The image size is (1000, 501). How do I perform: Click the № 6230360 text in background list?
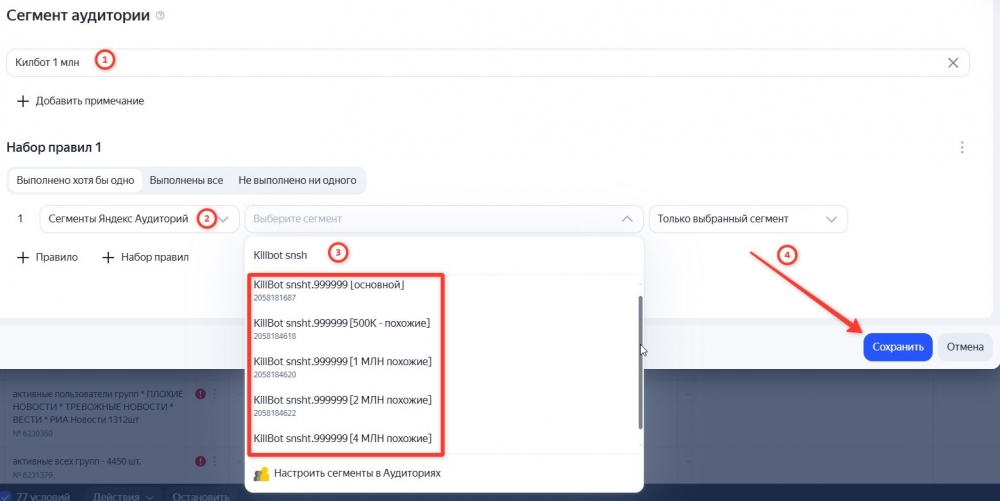pyautogui.click(x=33, y=433)
